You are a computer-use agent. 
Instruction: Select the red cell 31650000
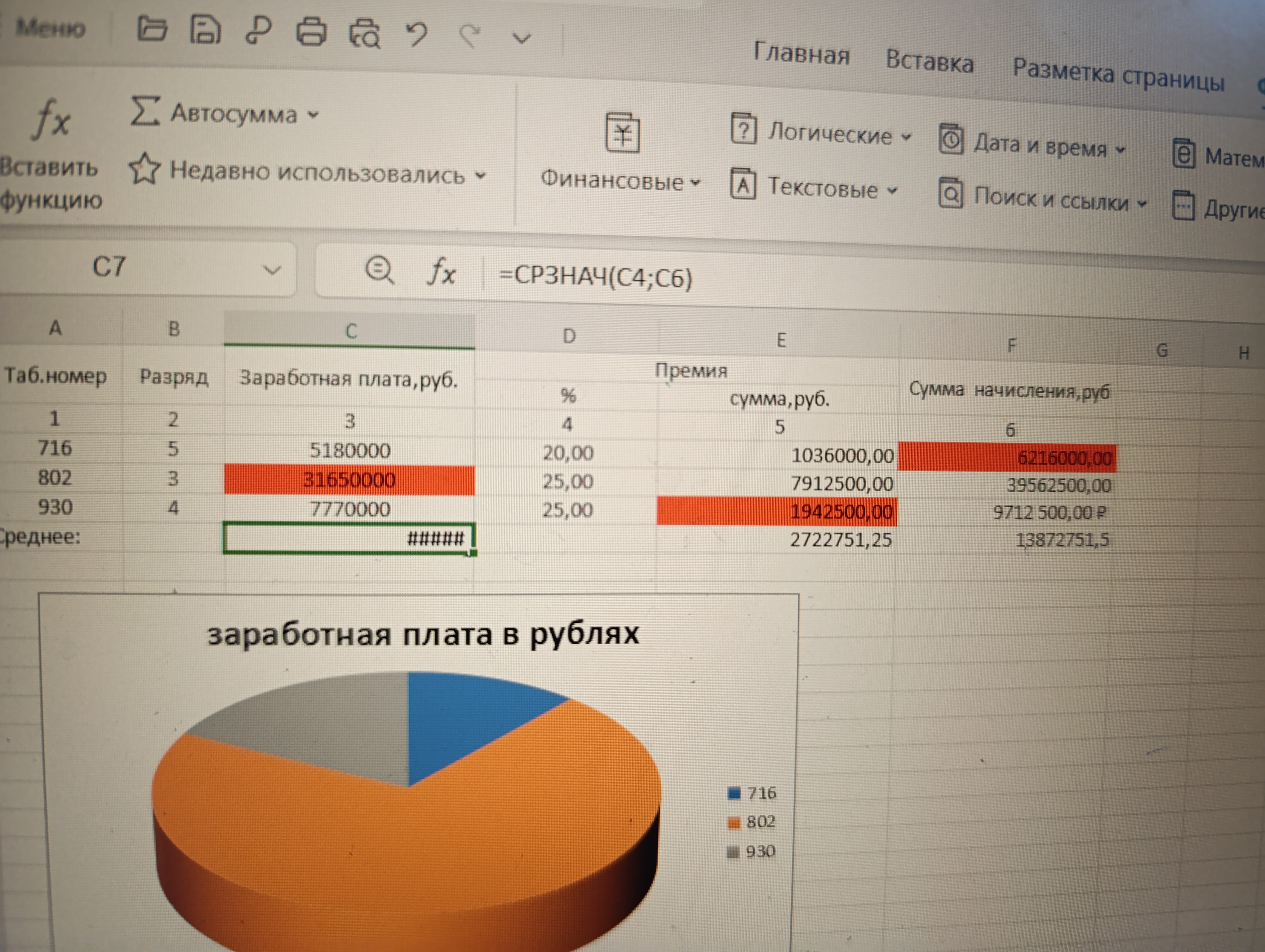[349, 480]
